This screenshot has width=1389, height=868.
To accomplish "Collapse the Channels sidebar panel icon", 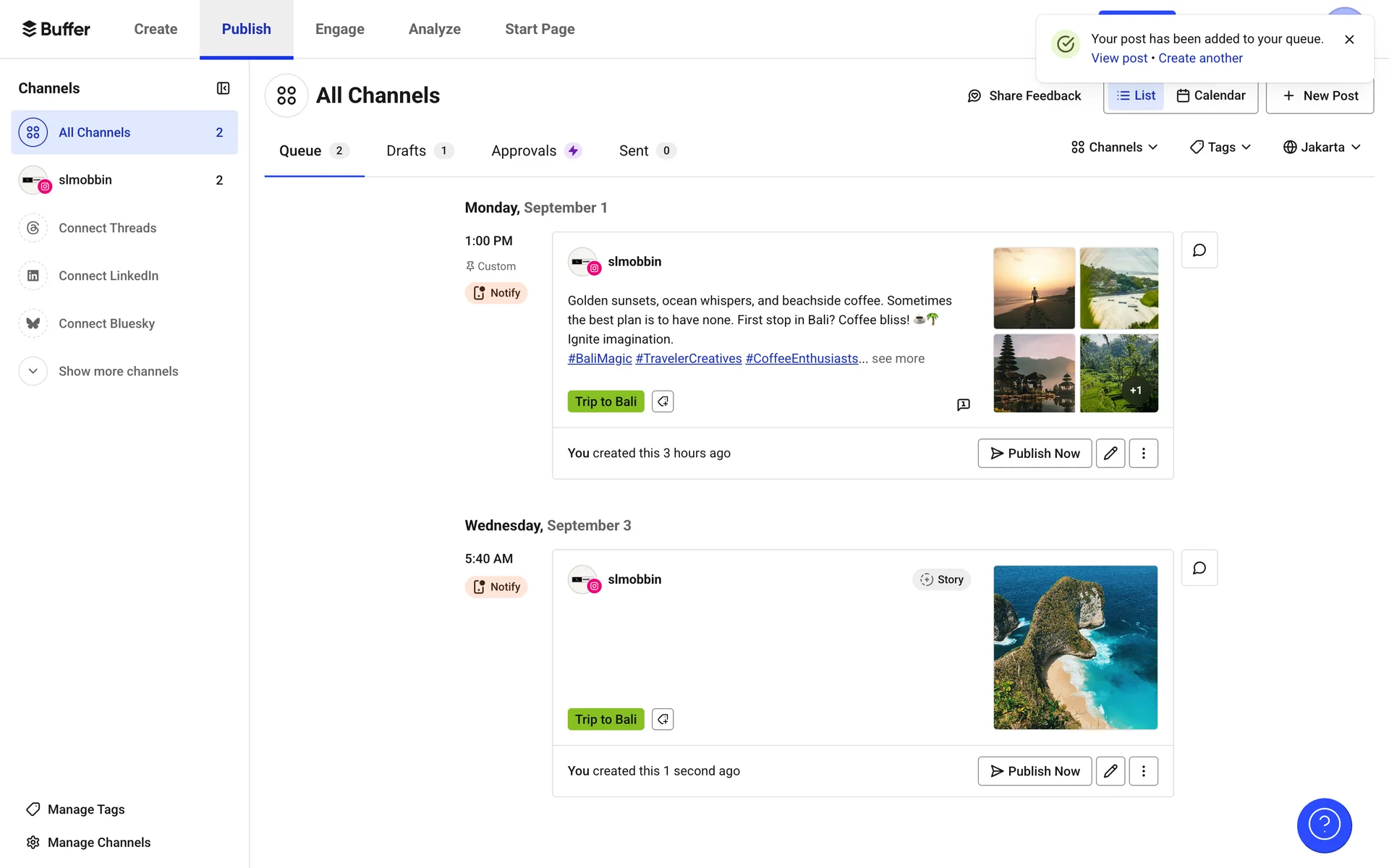I will coord(223,88).
